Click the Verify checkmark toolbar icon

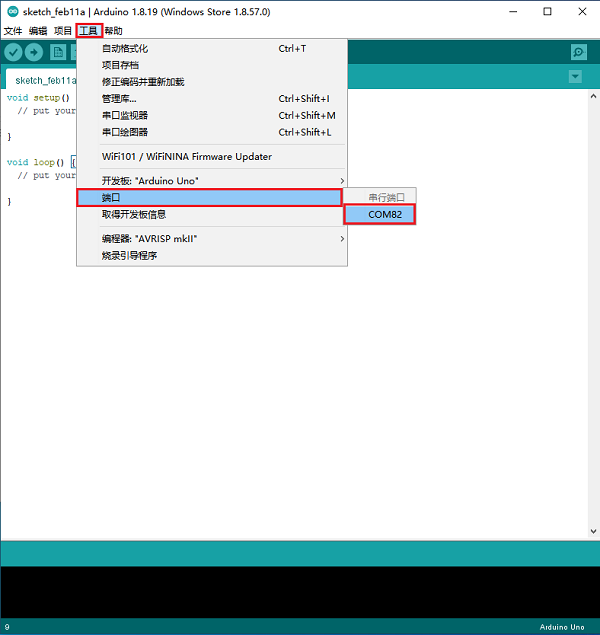13,52
